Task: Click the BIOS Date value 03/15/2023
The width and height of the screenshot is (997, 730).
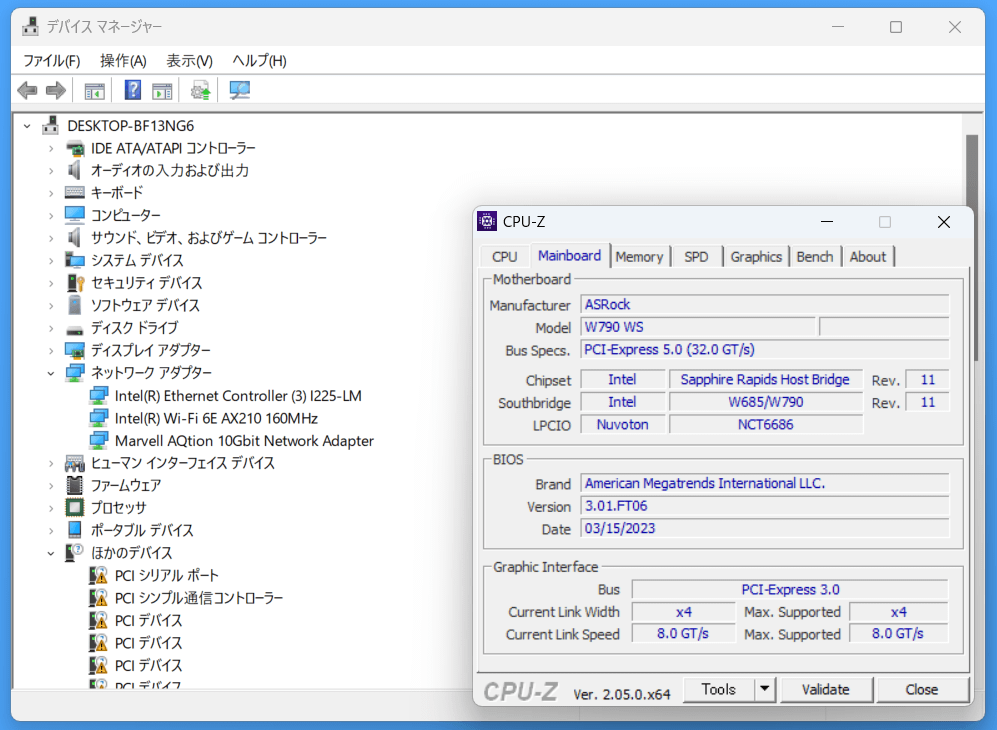Action: tap(765, 528)
